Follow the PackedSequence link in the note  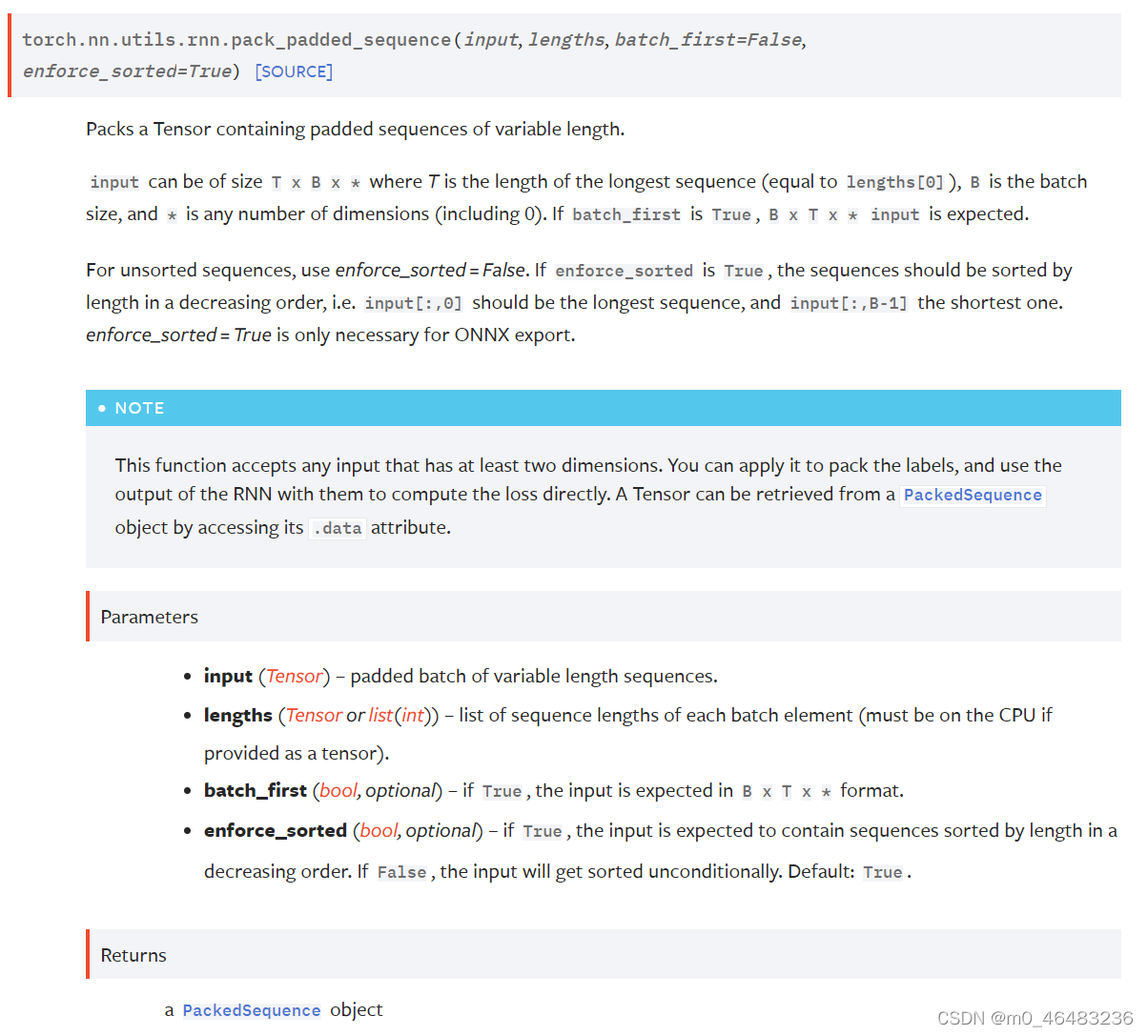point(973,495)
